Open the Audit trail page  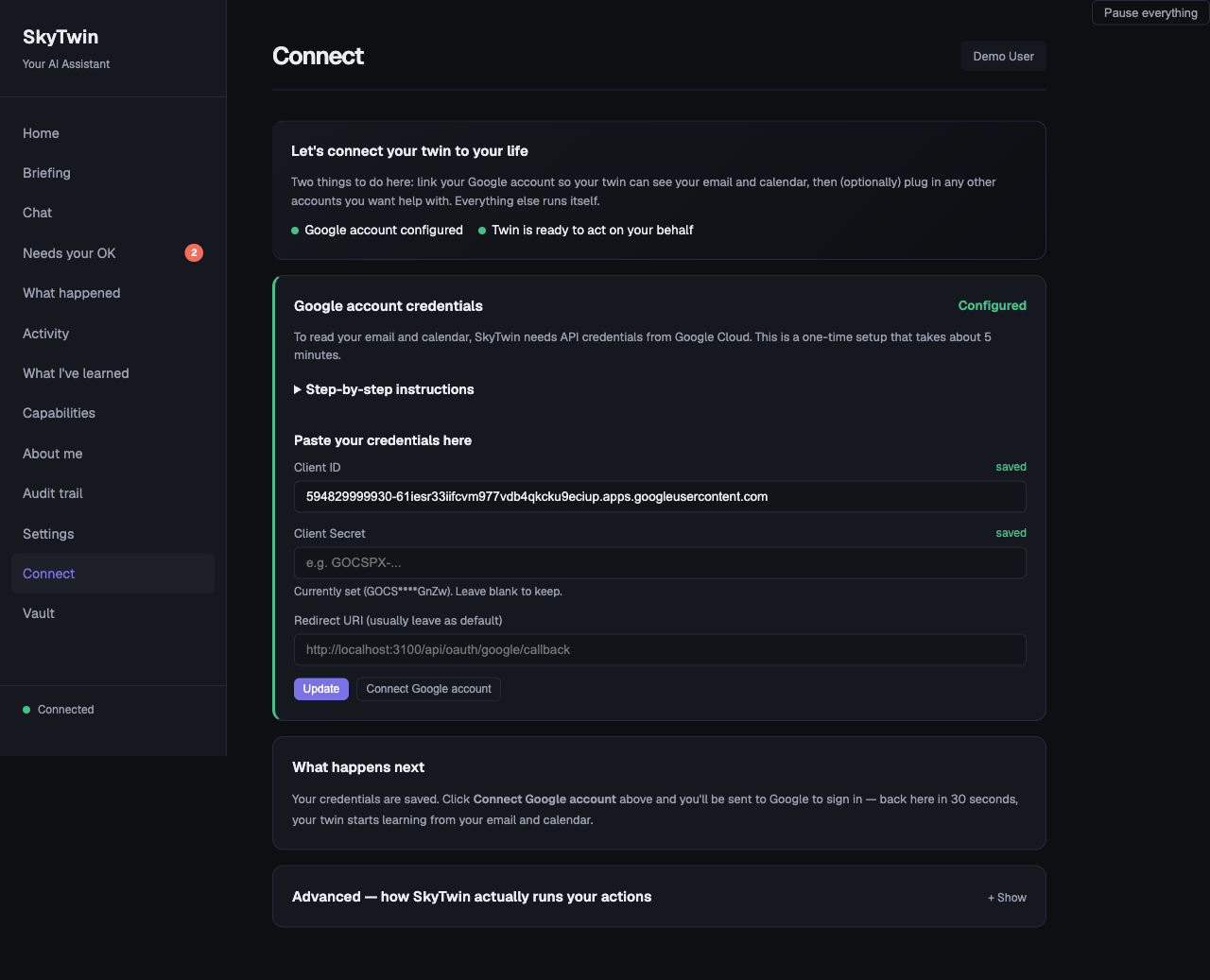112,493
